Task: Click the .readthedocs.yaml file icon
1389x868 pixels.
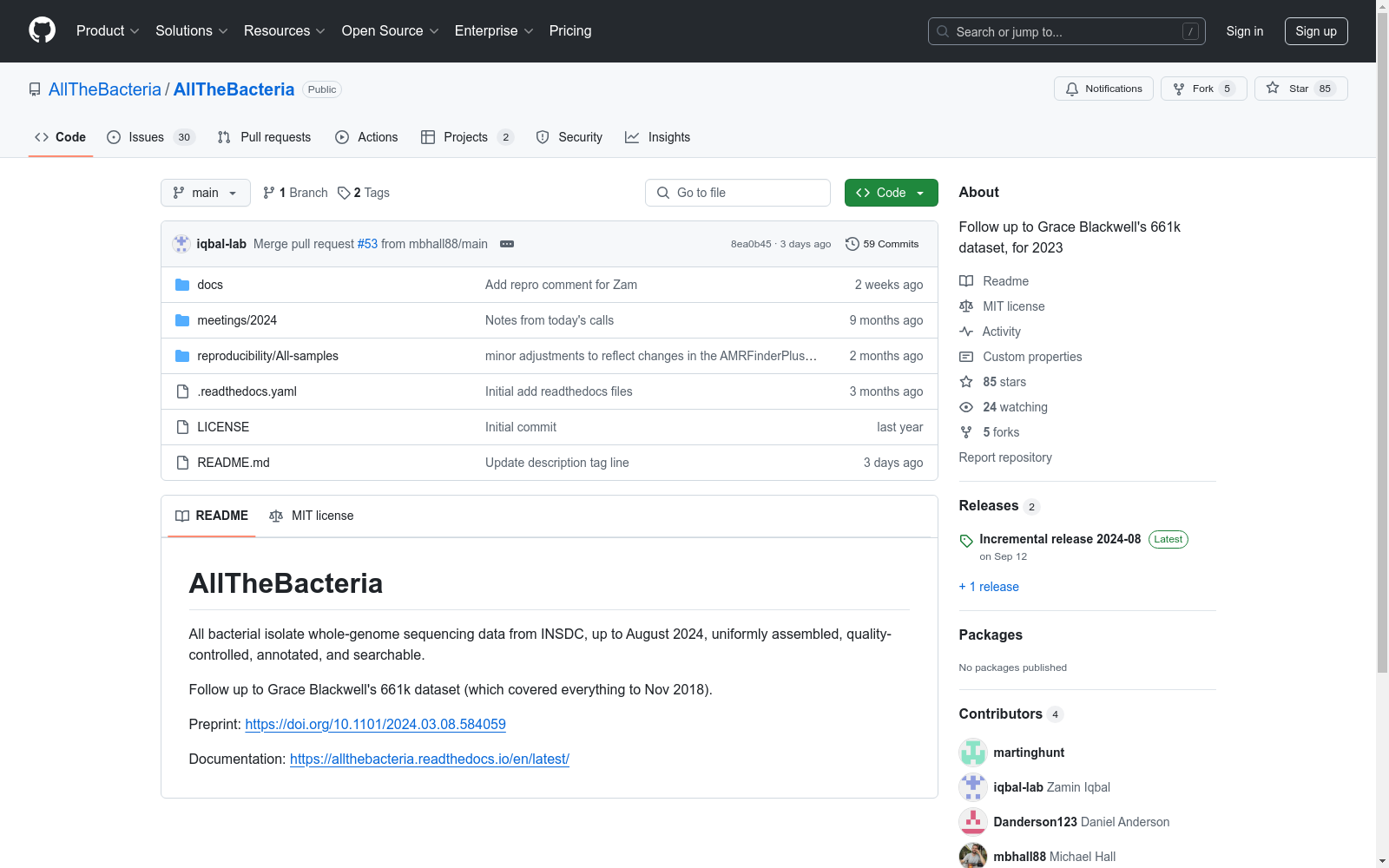Action: coord(182,391)
